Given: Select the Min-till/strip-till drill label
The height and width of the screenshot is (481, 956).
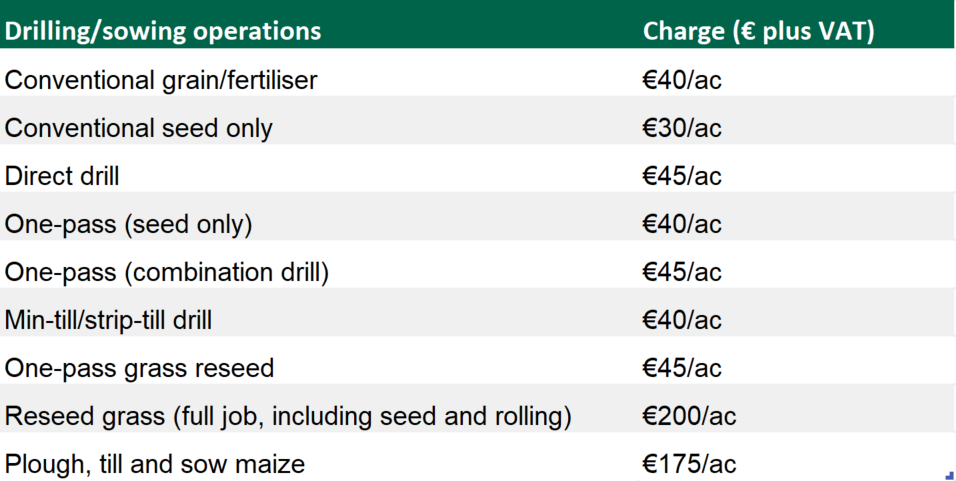Looking at the screenshot, I should click(x=109, y=320).
